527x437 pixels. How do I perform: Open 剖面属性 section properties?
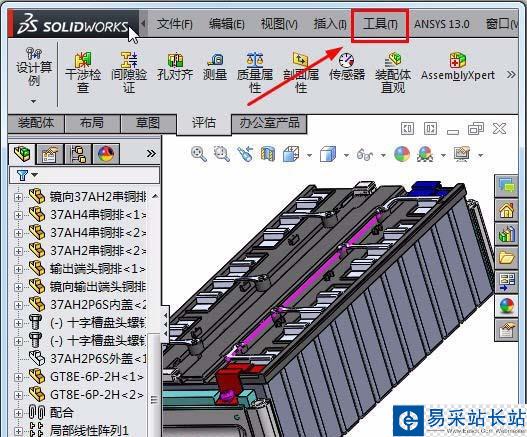pyautogui.click(x=301, y=72)
